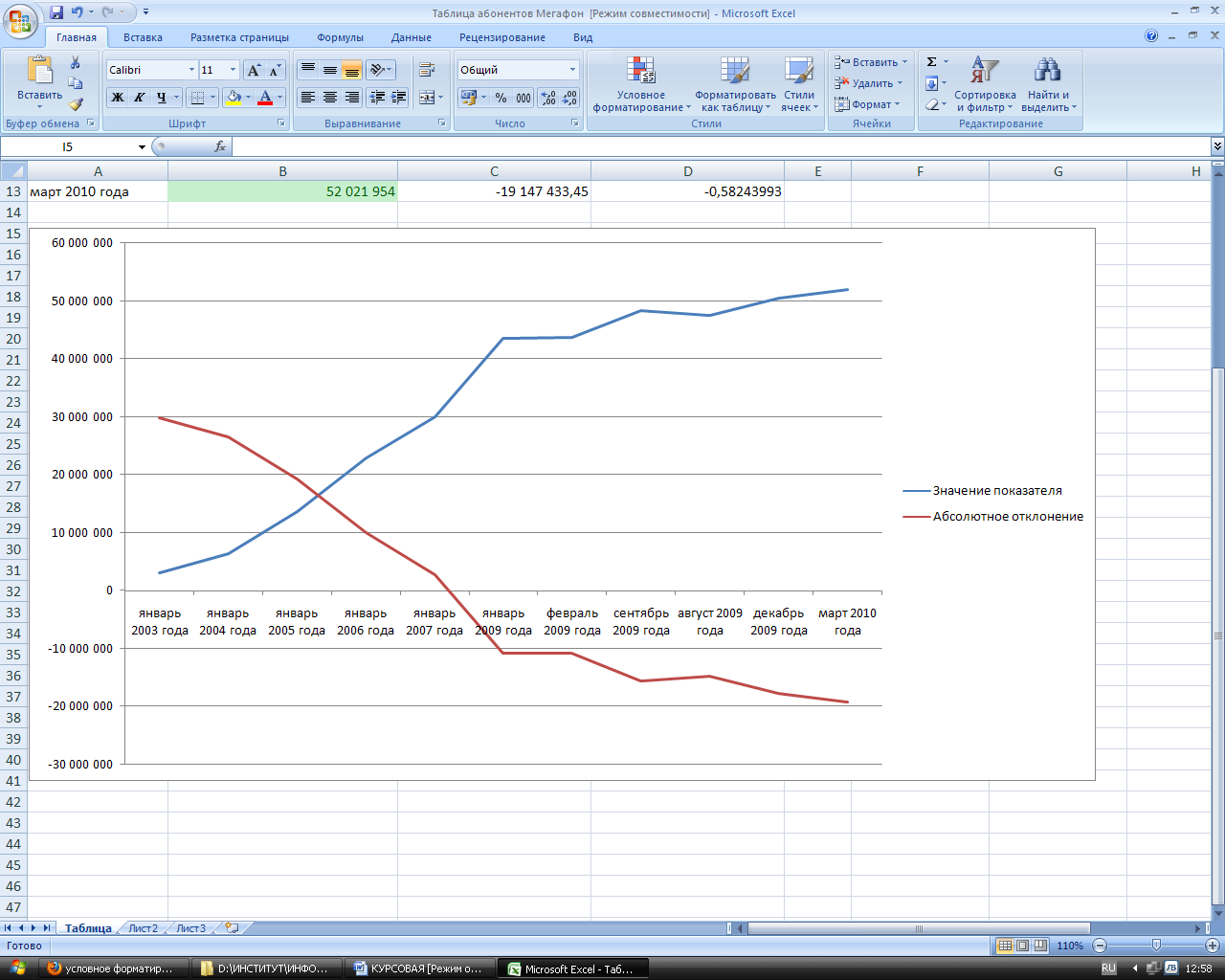Undo the last action
Viewport: 1225px width, 980px height.
pos(78,12)
